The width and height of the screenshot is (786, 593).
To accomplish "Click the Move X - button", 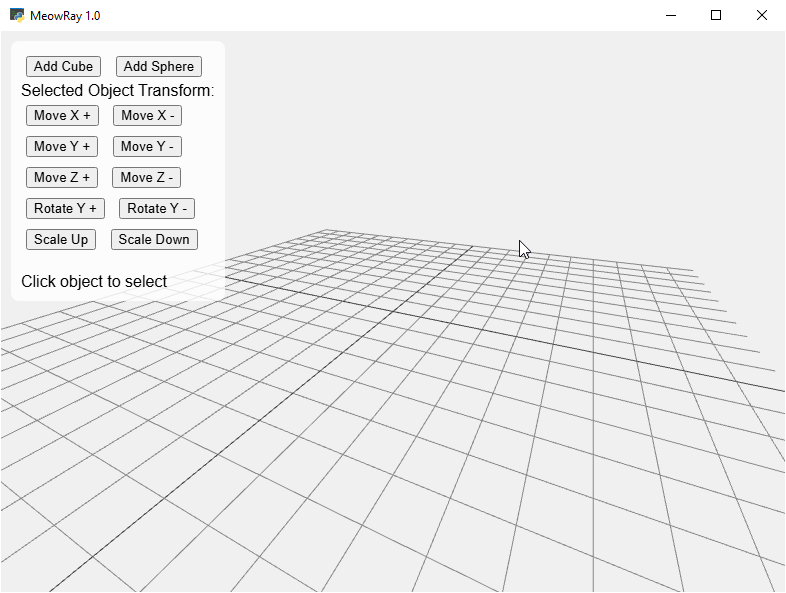I will [147, 116].
